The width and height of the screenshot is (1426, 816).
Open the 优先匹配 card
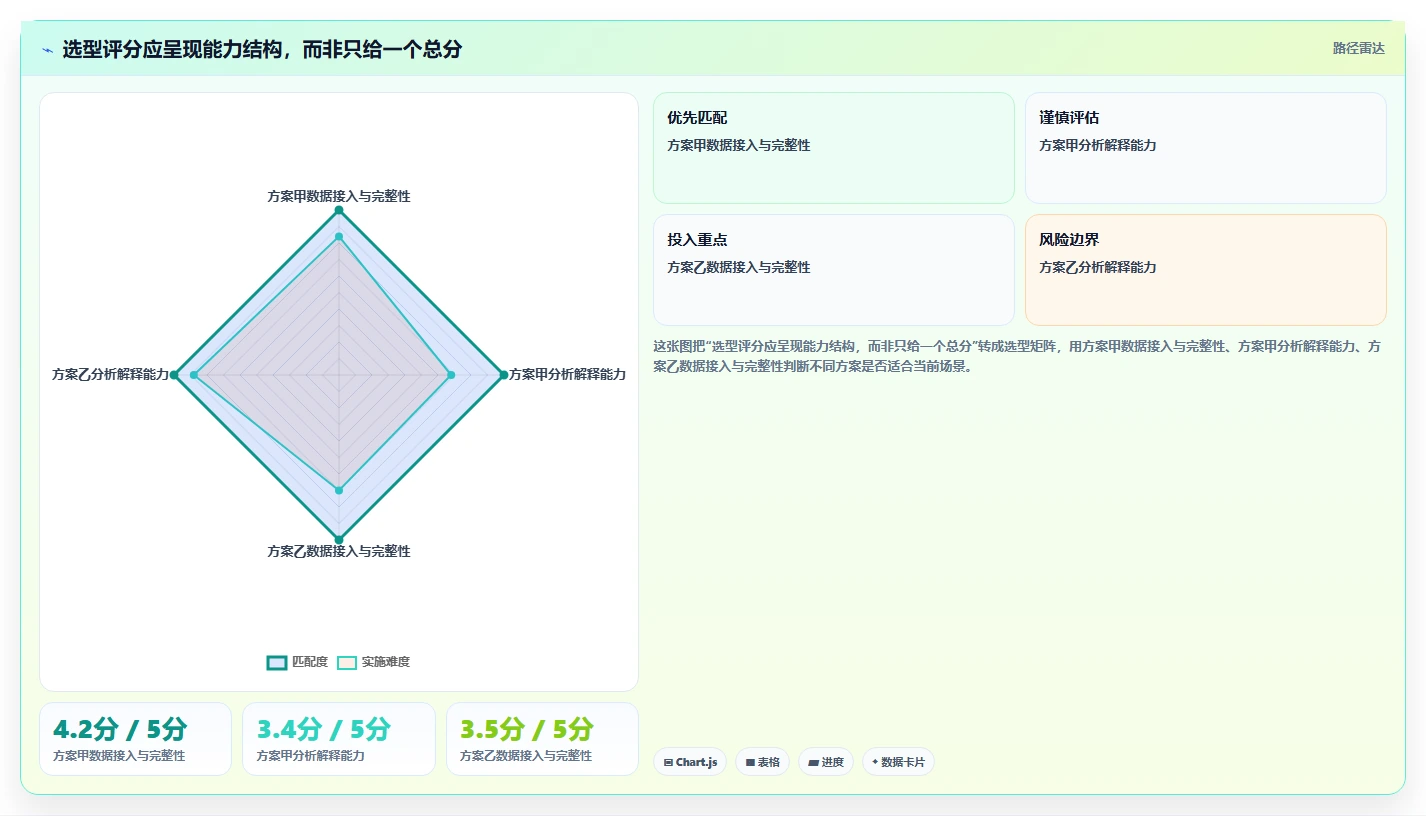tap(833, 148)
